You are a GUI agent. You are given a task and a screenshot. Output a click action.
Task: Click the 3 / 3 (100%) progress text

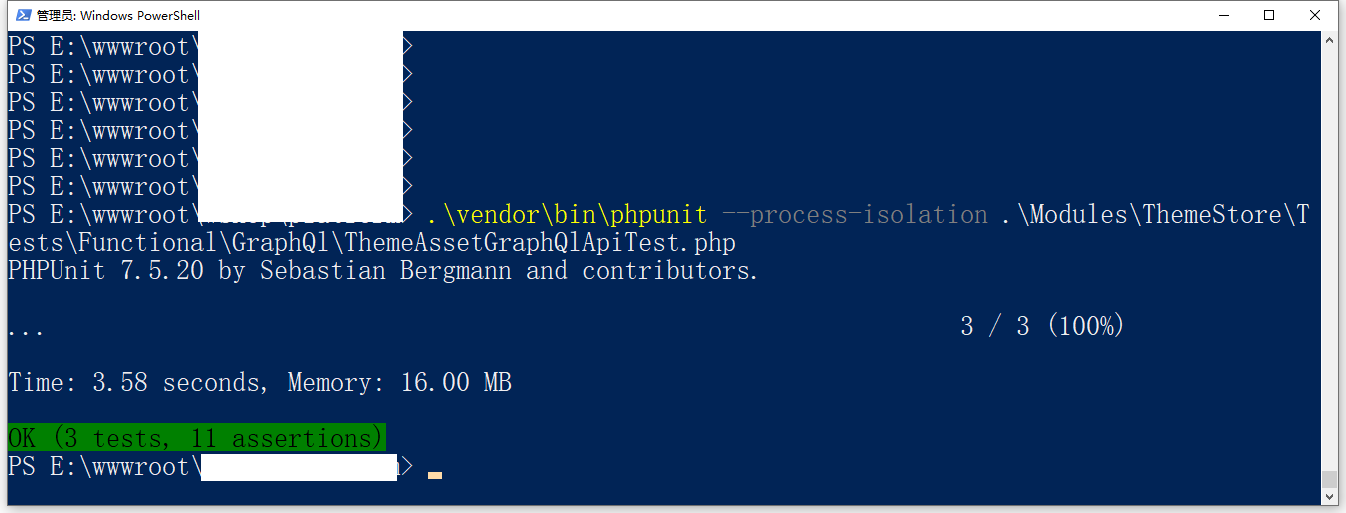point(1042,326)
